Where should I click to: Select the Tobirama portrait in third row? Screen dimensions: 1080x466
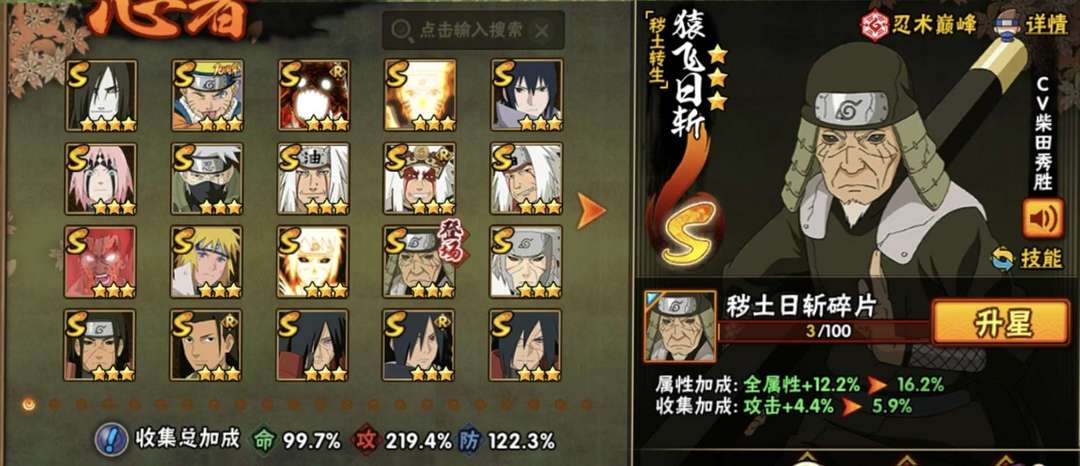pyautogui.click(x=527, y=262)
